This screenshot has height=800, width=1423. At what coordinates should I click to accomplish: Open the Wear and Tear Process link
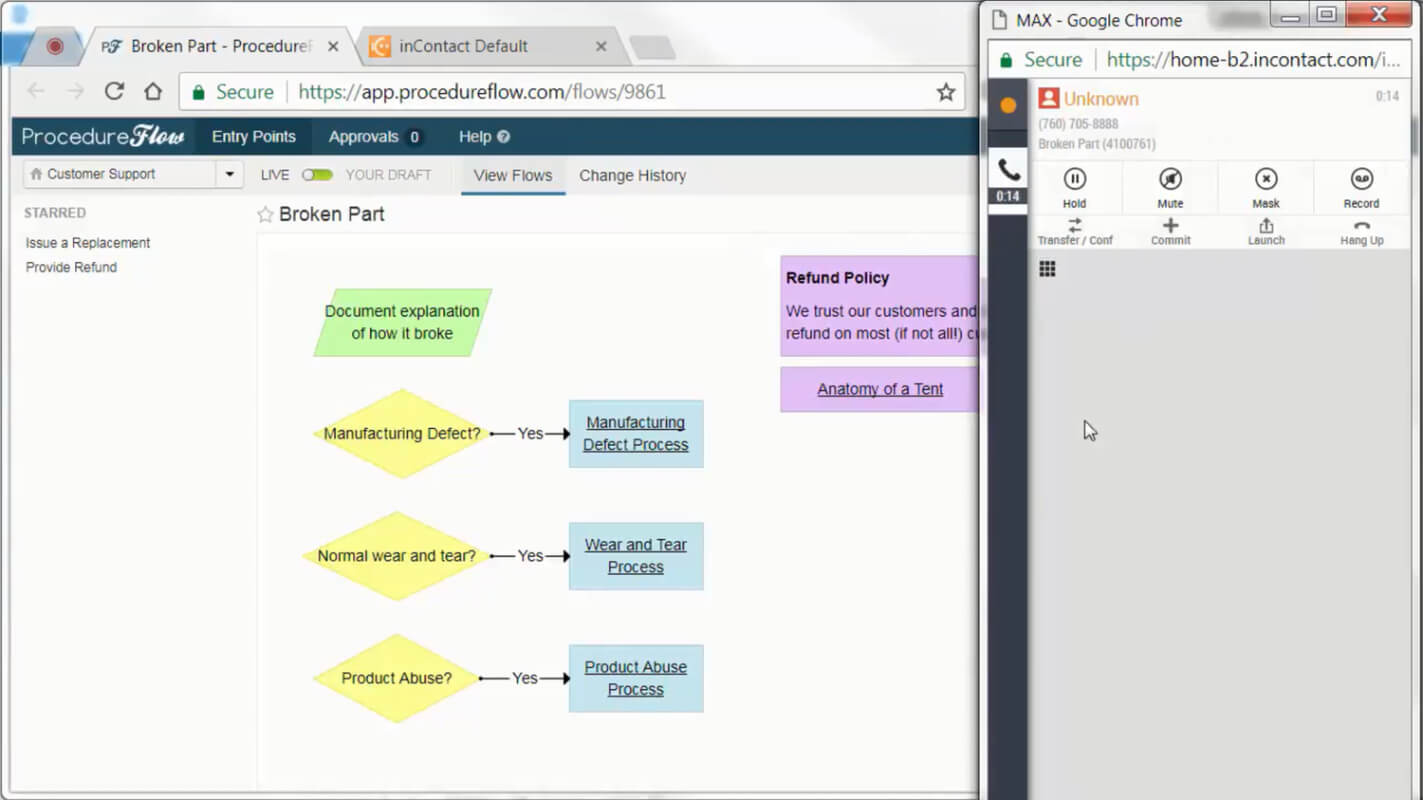click(636, 556)
